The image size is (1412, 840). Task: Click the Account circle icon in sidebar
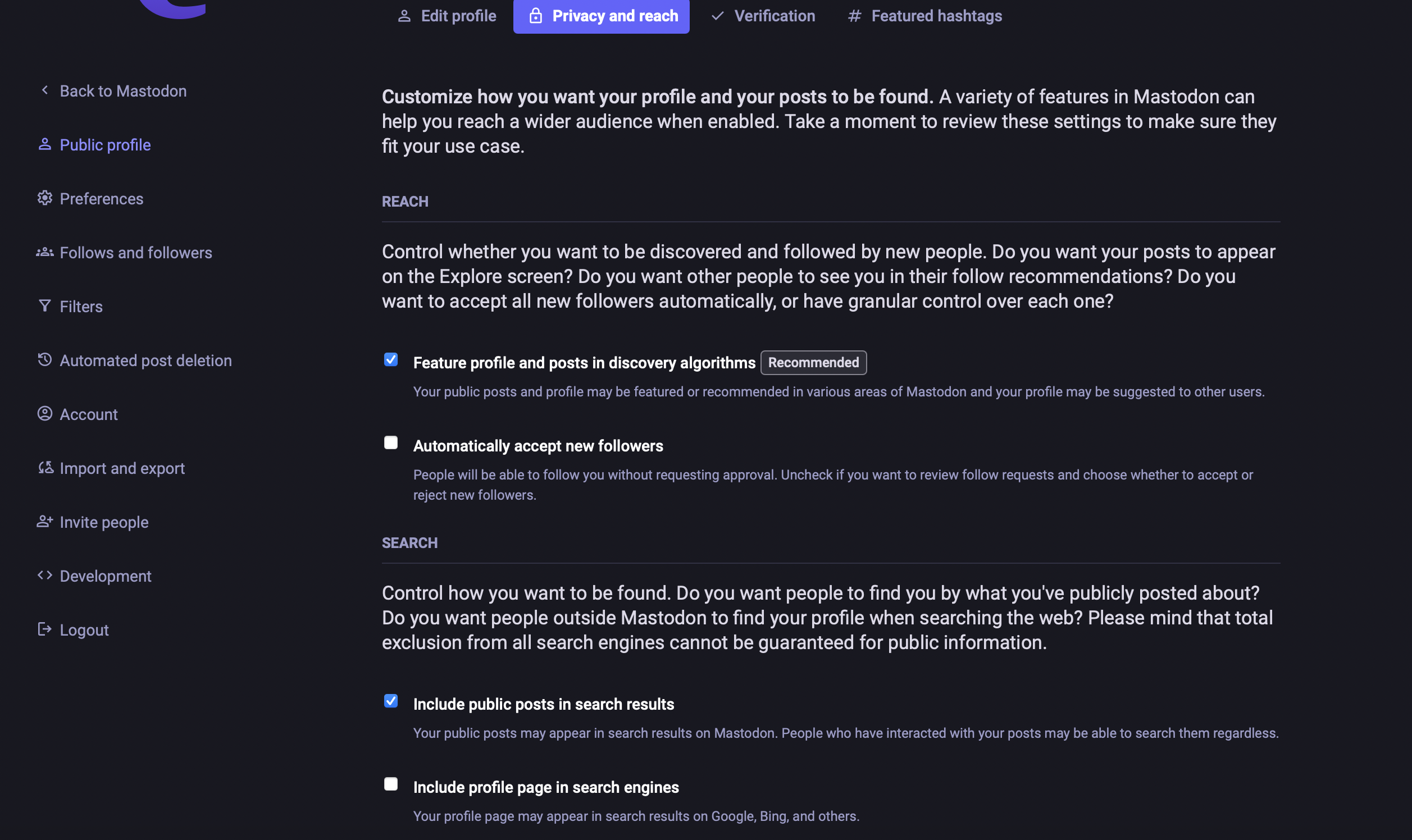(45, 414)
